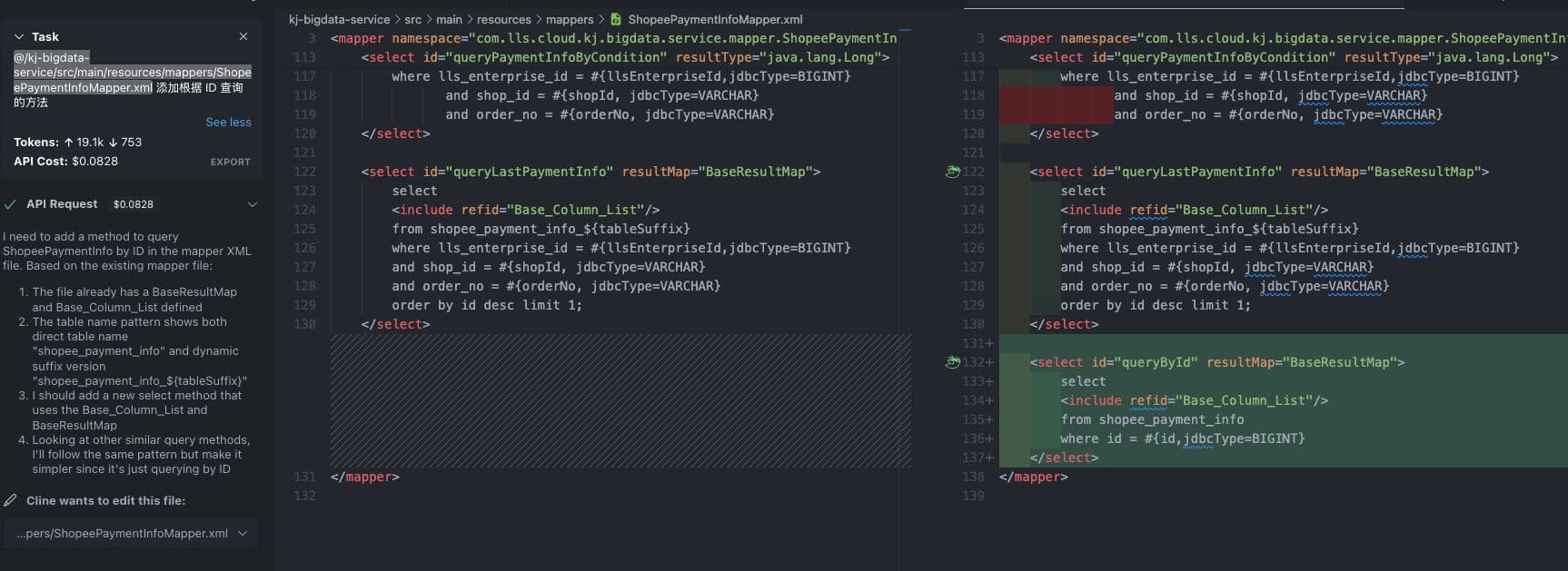This screenshot has width=1568, height=571.
Task: Open the mappers breadcrumb folder
Action: 570,19
